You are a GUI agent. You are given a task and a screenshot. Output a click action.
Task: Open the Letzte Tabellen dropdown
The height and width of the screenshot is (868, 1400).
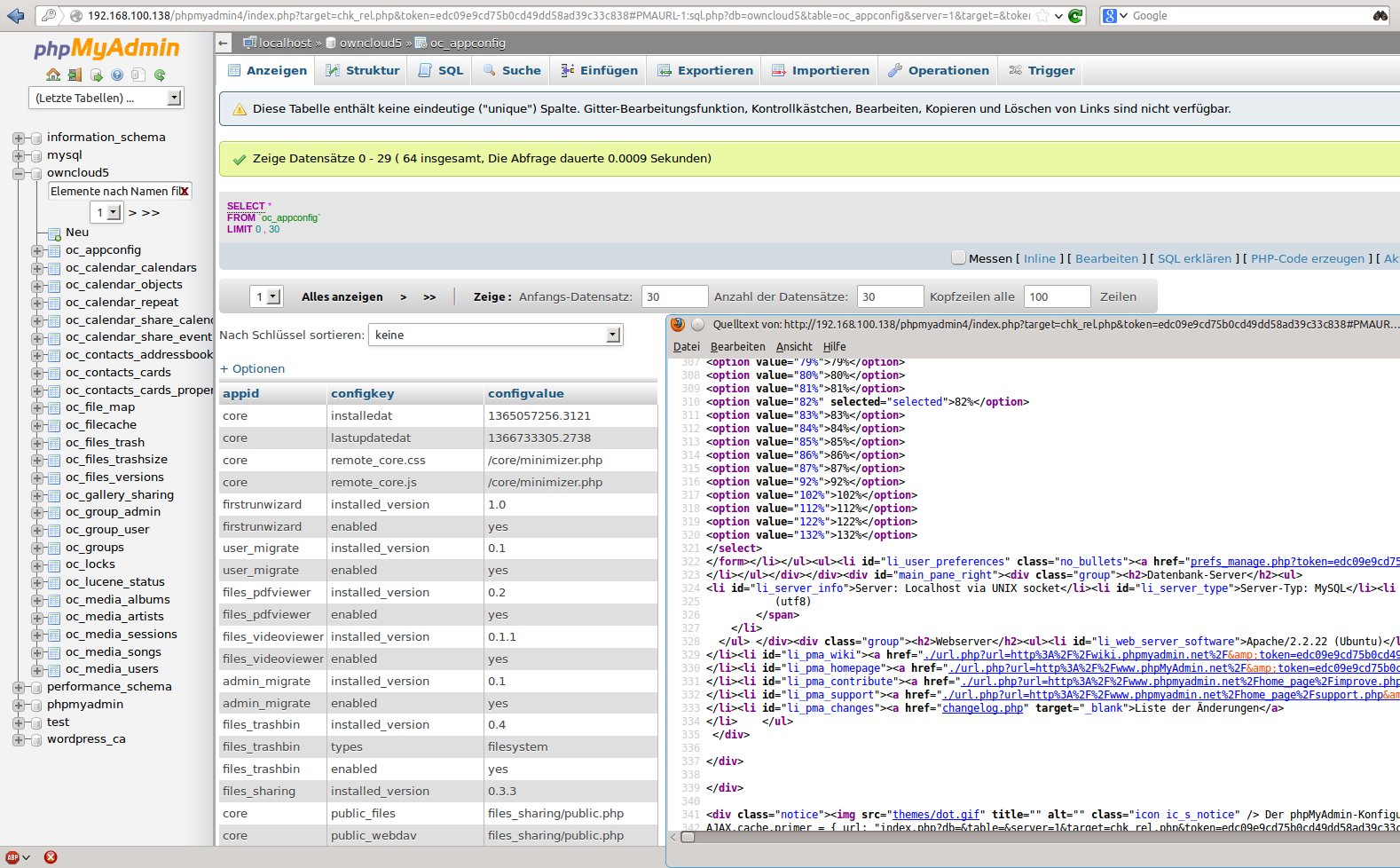pos(107,98)
